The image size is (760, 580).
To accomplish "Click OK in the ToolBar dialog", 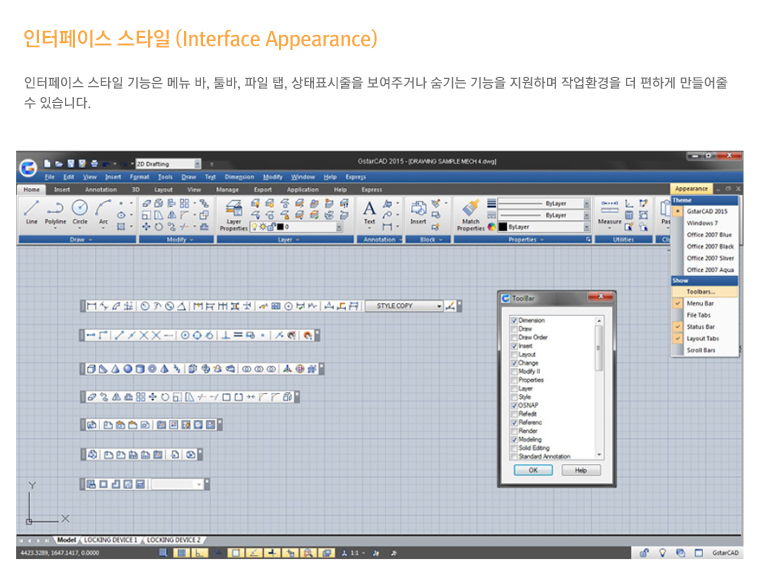I will tap(533, 469).
